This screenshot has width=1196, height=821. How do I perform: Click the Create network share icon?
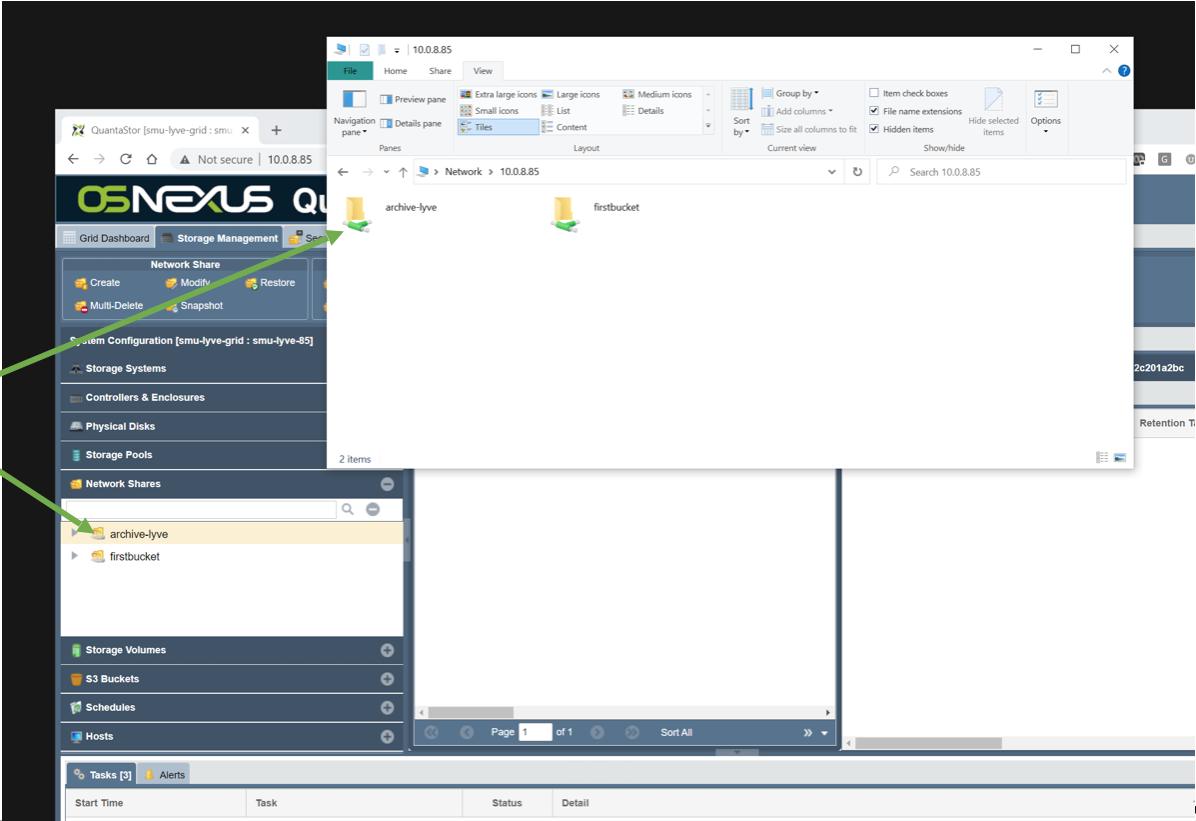(81, 283)
